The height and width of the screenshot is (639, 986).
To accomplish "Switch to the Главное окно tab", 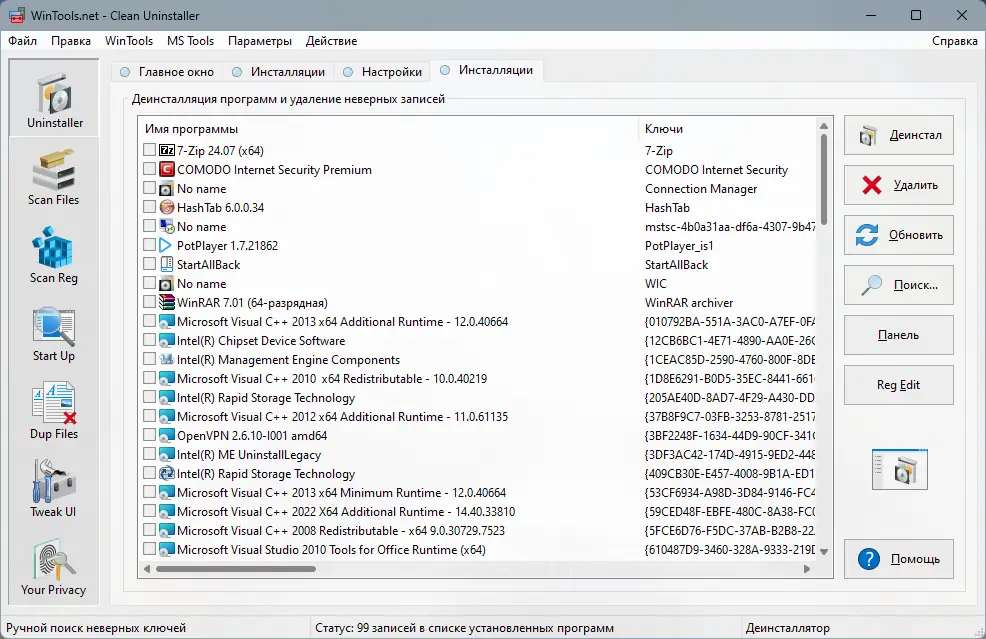I will coord(167,72).
